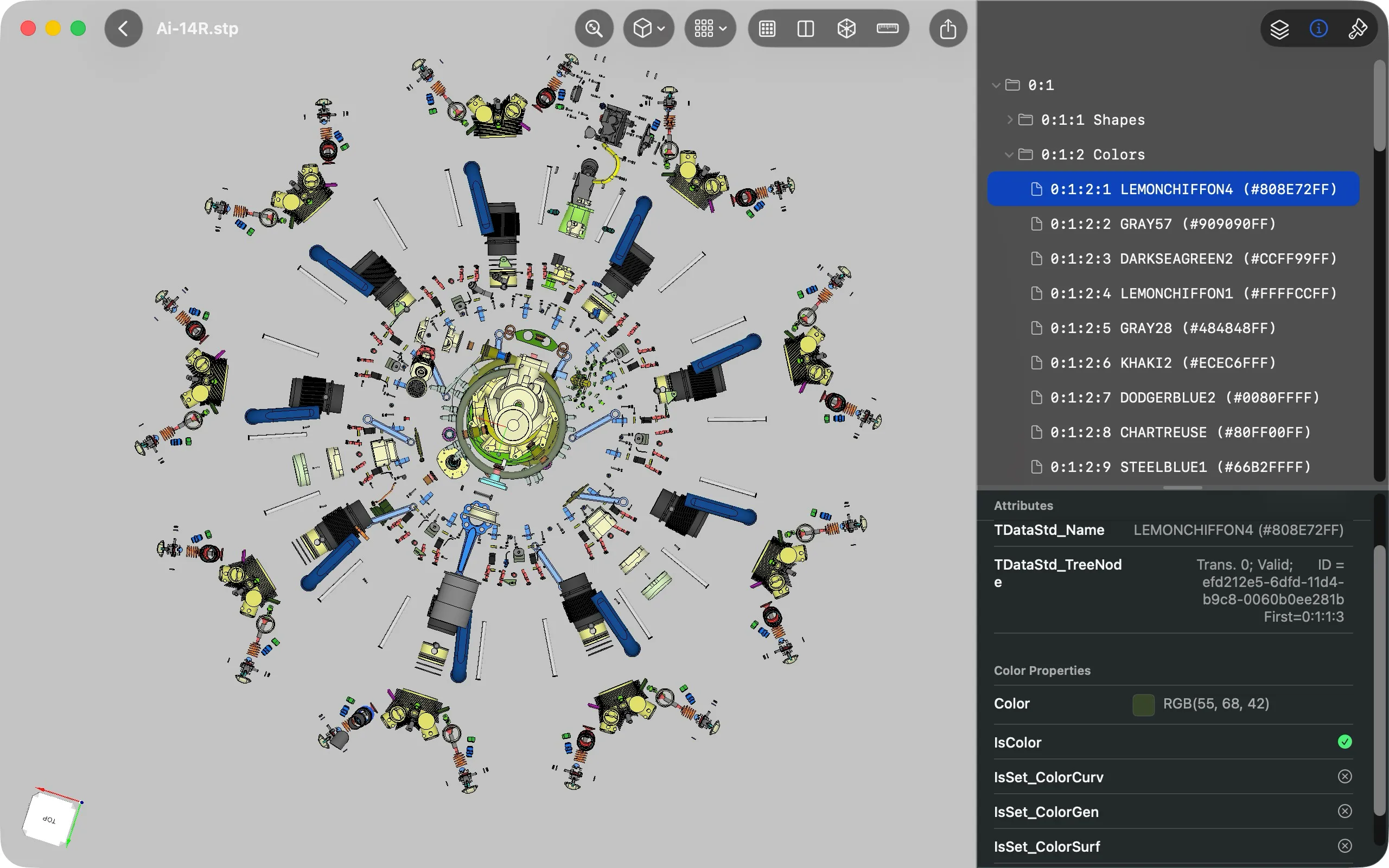Image resolution: width=1389 pixels, height=868 pixels.
Task: Open the 3D cube view mode dropdown
Action: coord(648,29)
